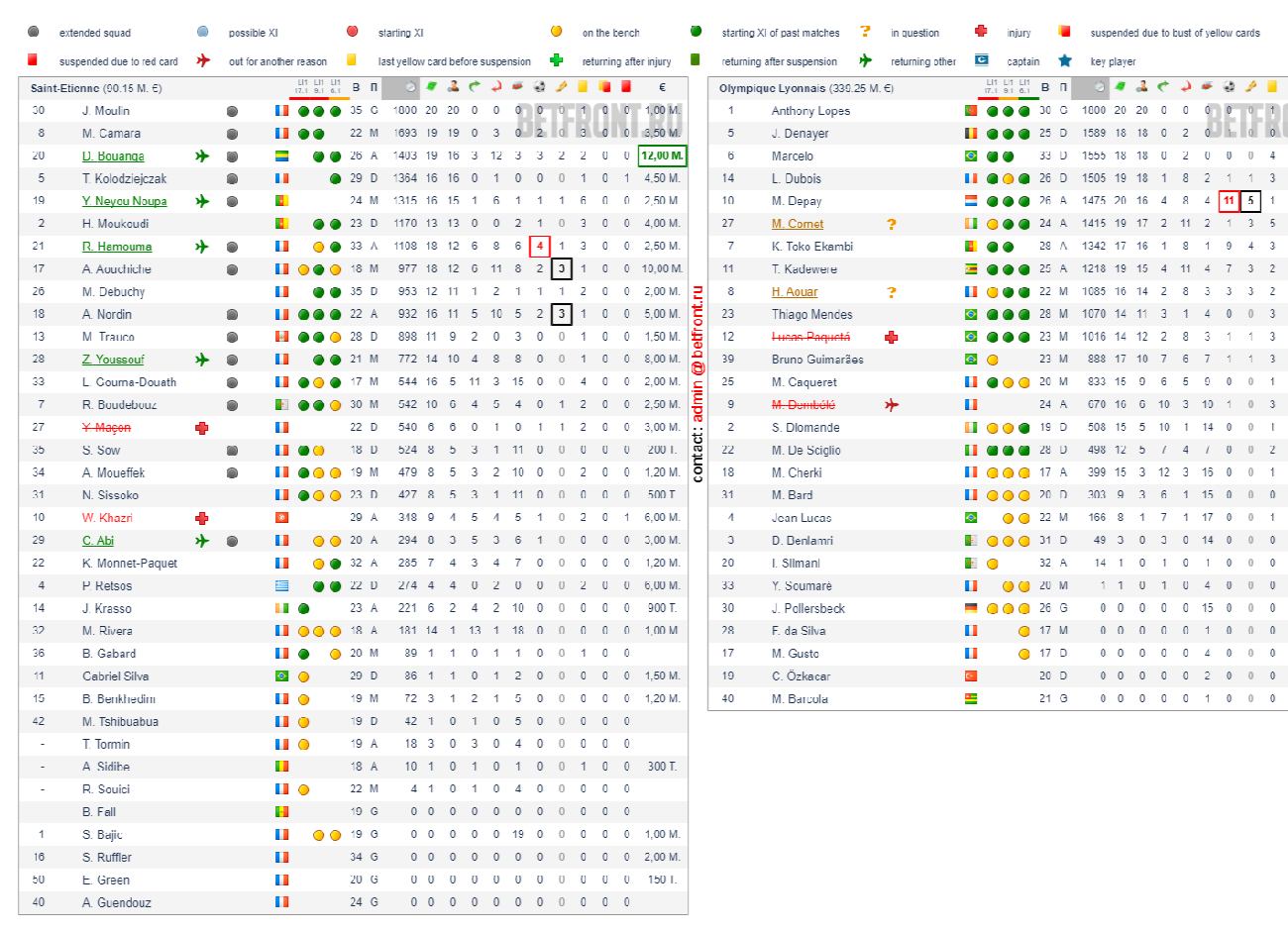
Task: Click the green airplane next to D. Bouanga
Action: point(202,155)
